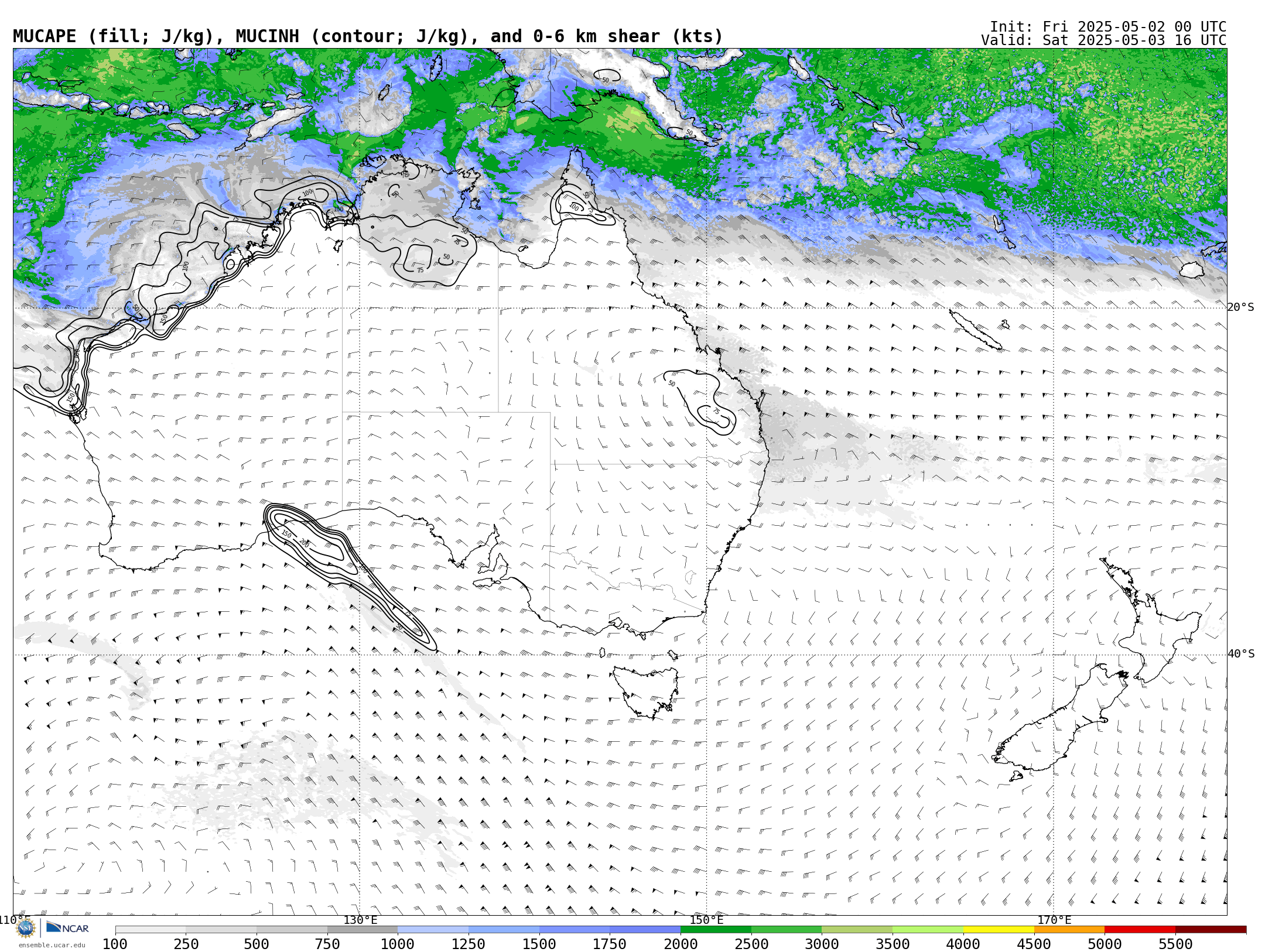Click the 130°E longitude label
The image size is (1265, 952).
[x=360, y=920]
